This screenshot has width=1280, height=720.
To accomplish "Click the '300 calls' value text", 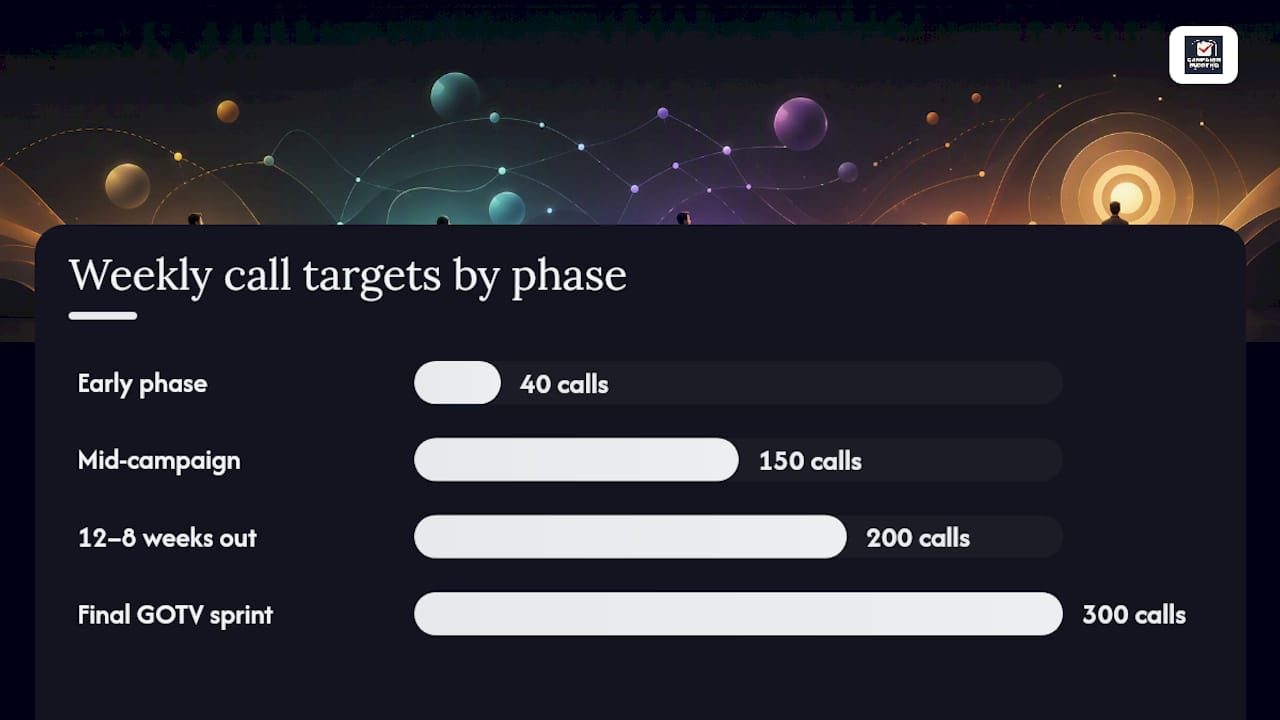I will point(1134,614).
